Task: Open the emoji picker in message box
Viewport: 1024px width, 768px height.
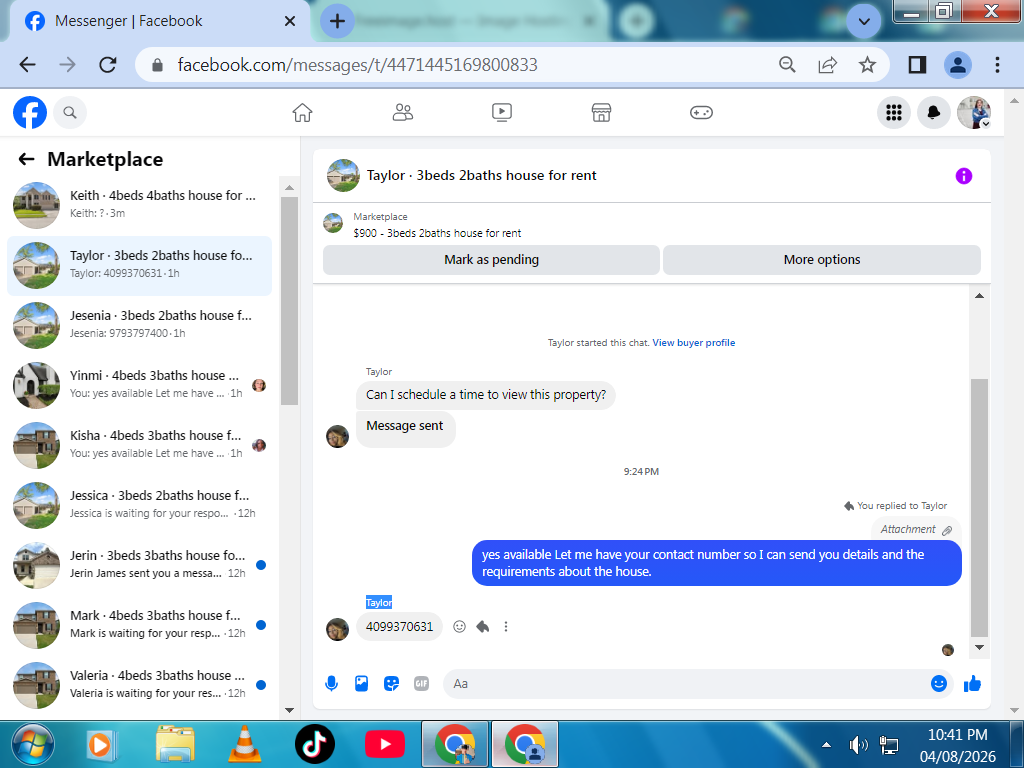Action: tap(938, 684)
